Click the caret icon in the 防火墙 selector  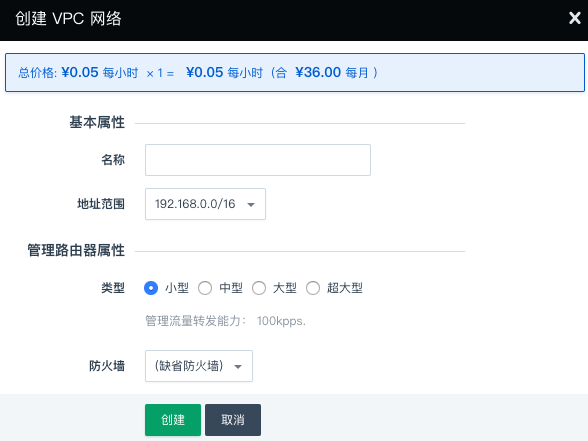tap(238, 367)
